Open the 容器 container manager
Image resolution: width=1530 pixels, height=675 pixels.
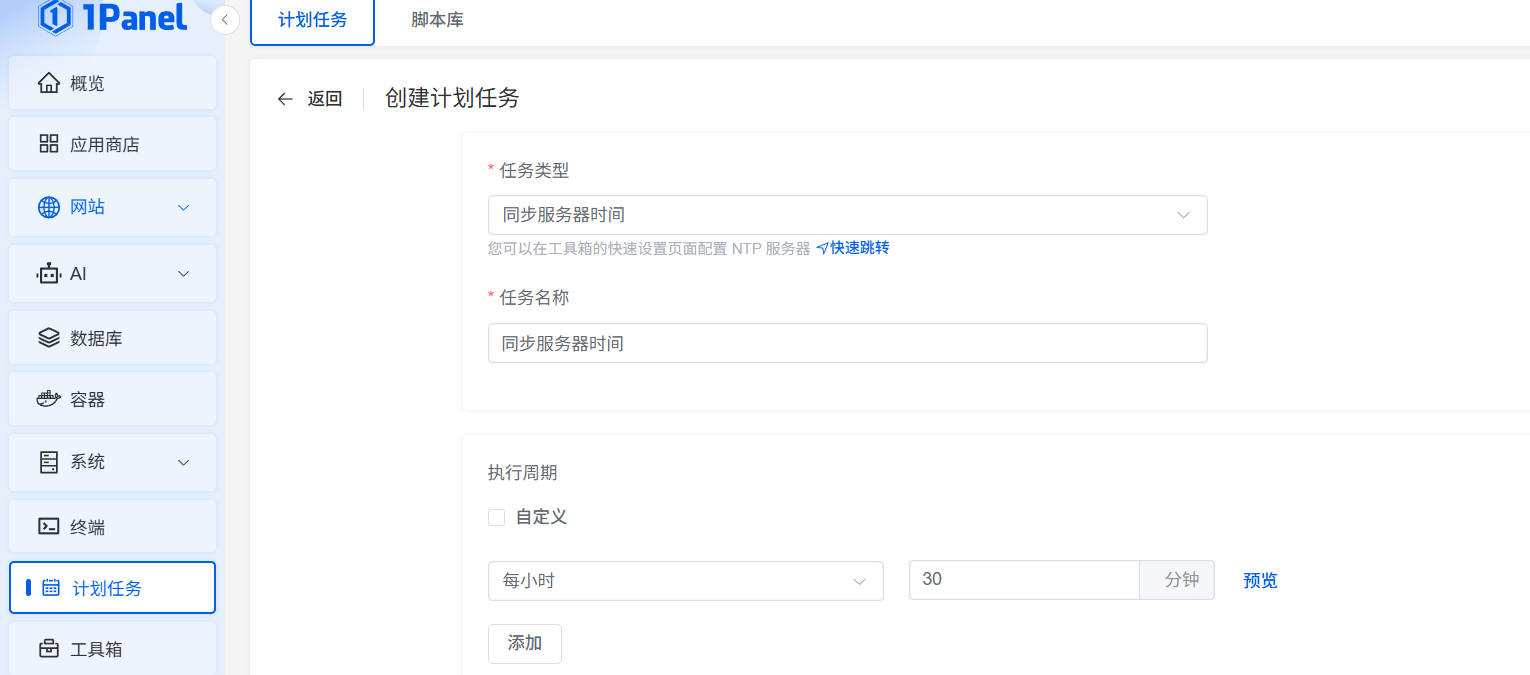point(112,398)
